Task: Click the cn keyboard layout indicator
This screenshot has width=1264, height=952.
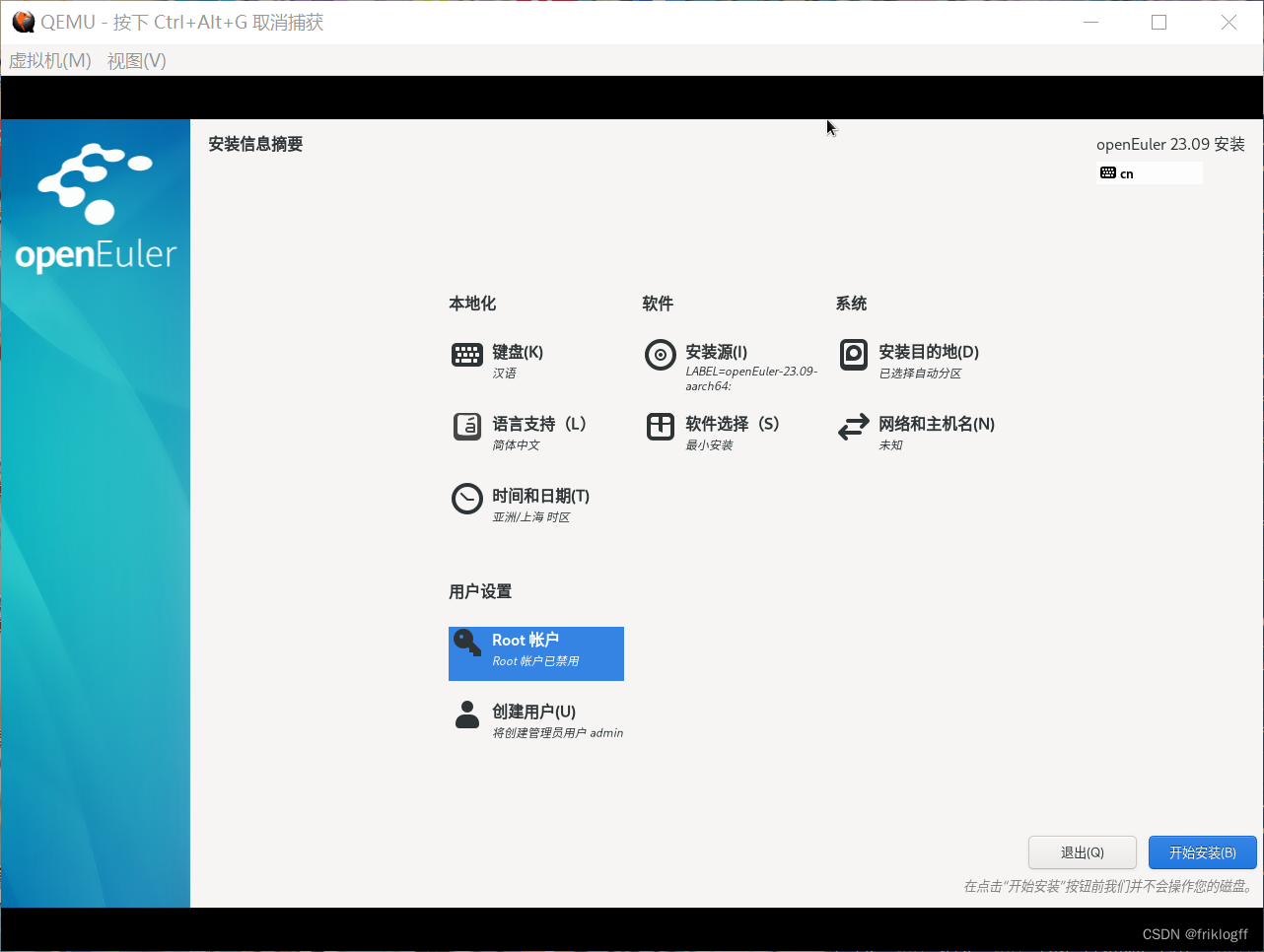Action: (1150, 173)
